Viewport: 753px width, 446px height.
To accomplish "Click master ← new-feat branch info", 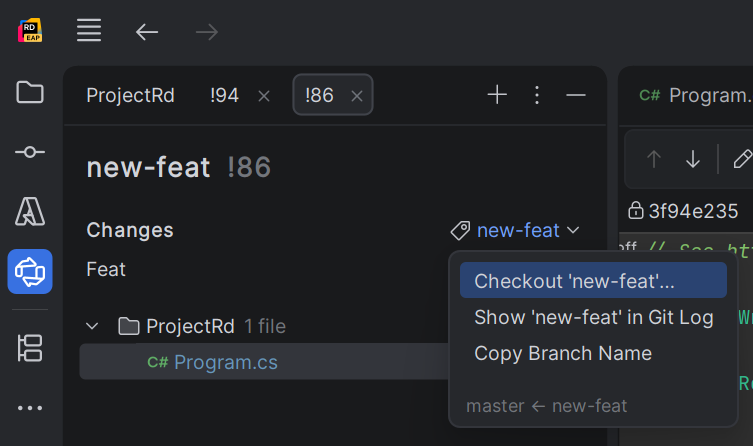I will [x=547, y=406].
